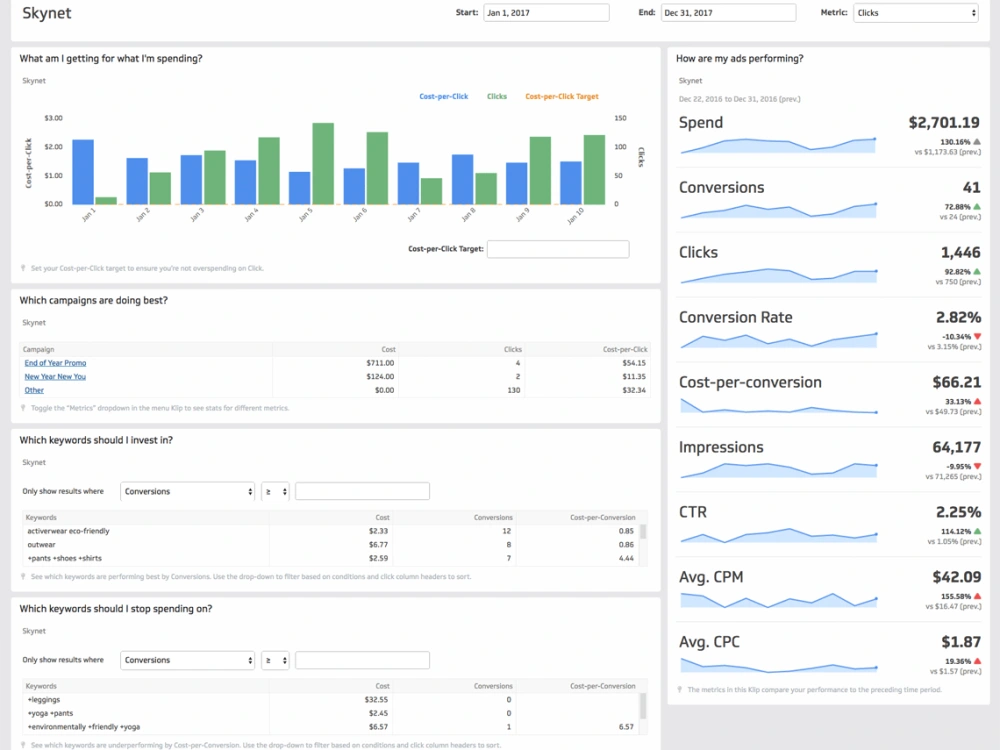Click the Cost-per-Click Target input field
Viewport: 1000px width, 750px height.
point(558,249)
